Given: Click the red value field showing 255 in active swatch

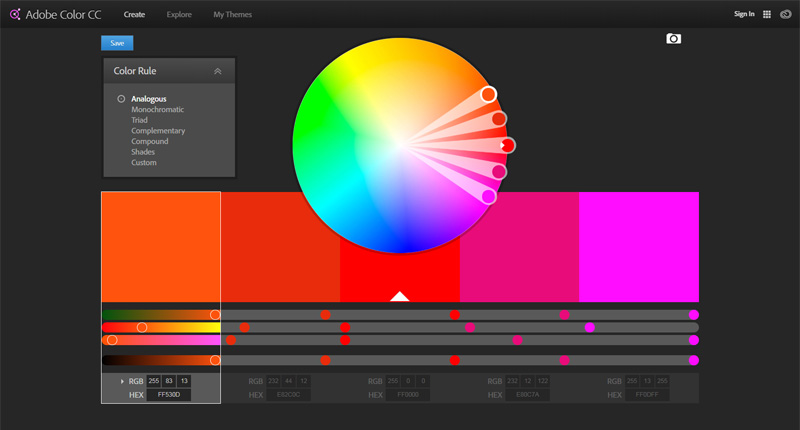Looking at the screenshot, I should pos(154,381).
